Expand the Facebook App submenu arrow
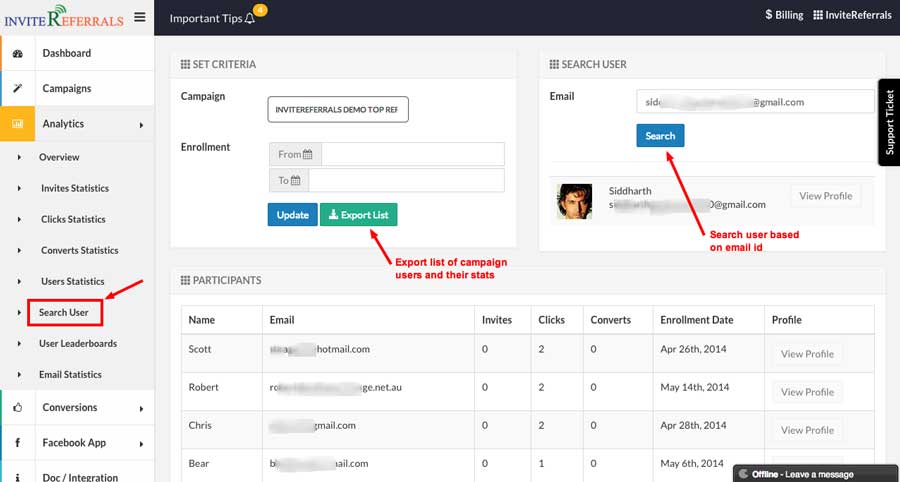900x482 pixels. [x=141, y=444]
